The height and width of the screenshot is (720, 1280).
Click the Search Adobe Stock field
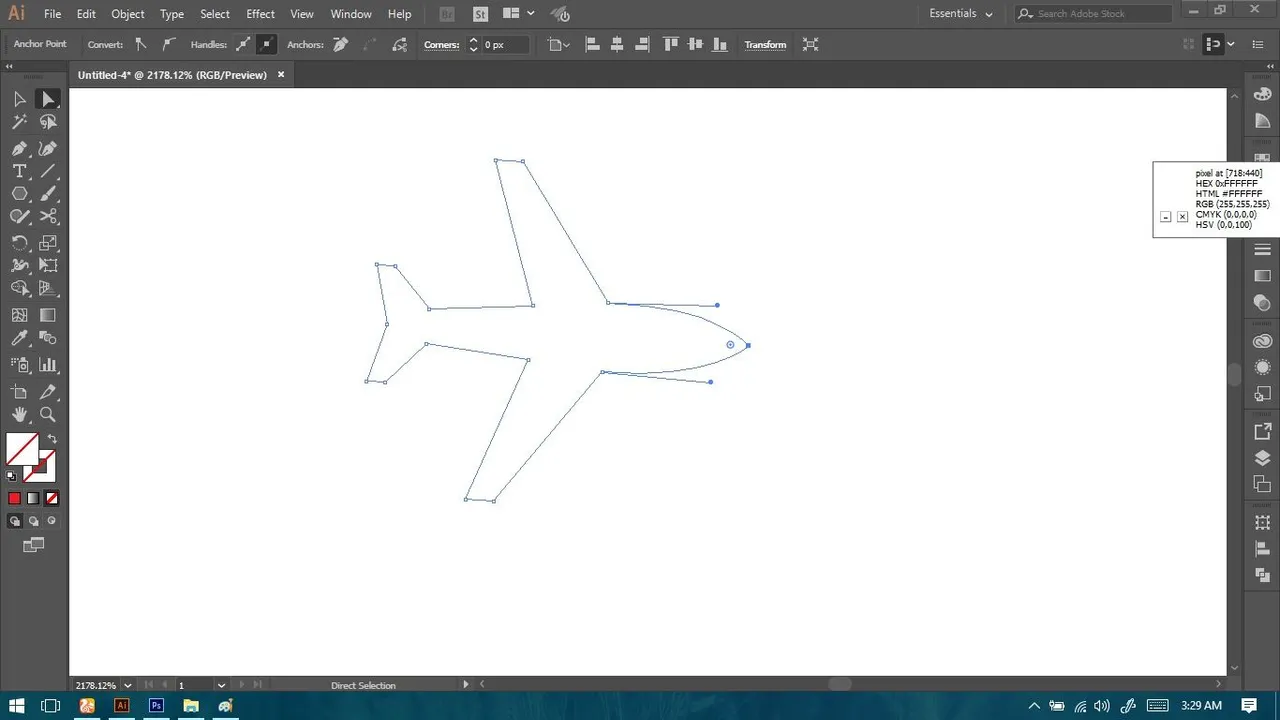click(x=1092, y=14)
